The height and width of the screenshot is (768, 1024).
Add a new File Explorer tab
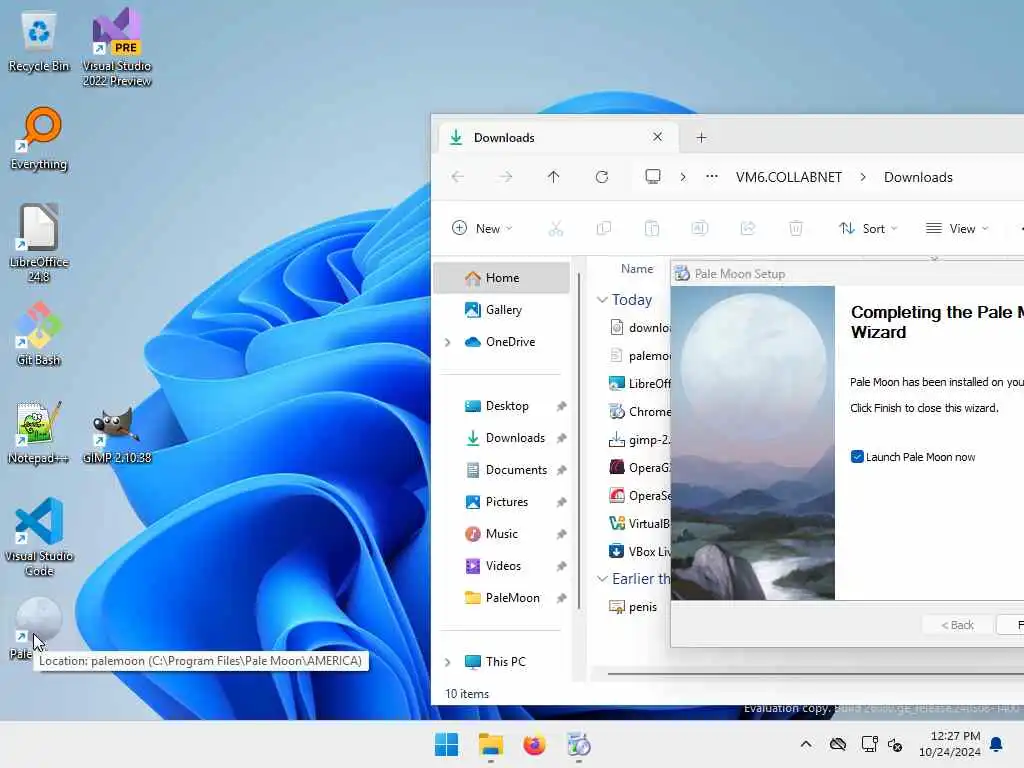click(x=701, y=137)
